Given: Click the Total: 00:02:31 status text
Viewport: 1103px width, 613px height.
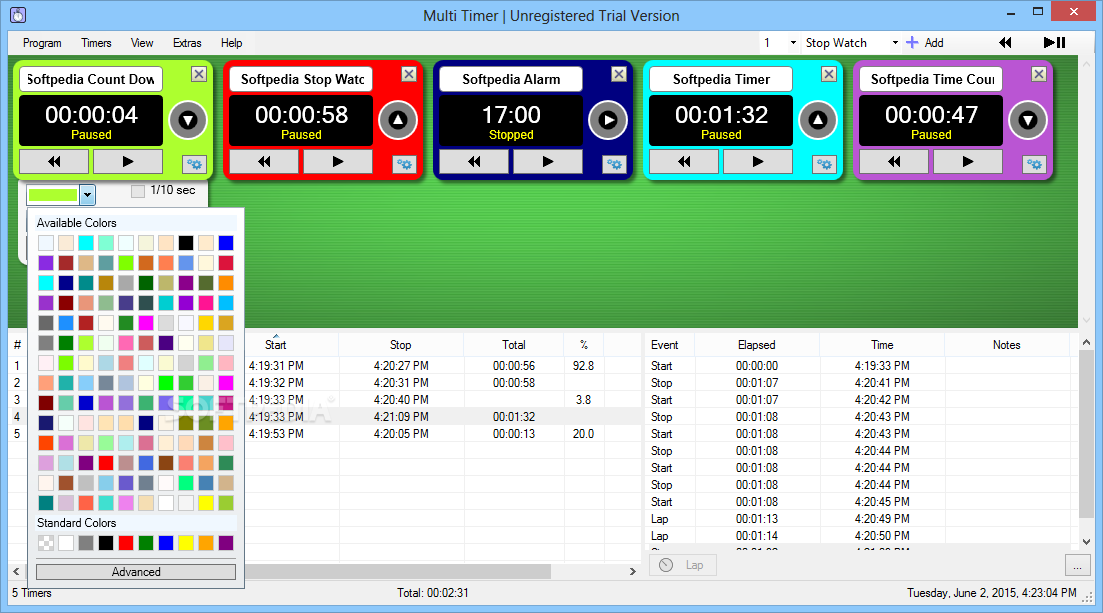Looking at the screenshot, I should click(433, 593).
